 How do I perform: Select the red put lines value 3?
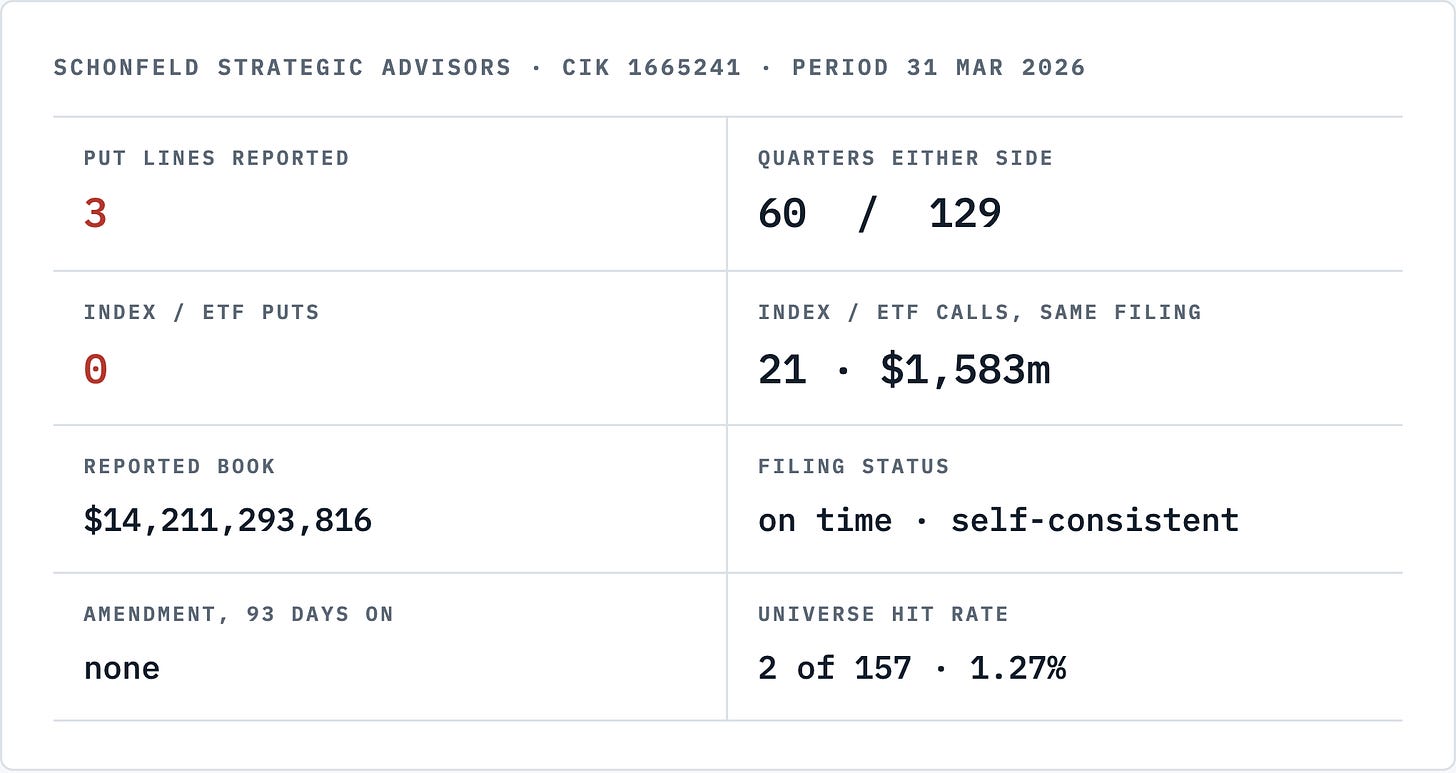tap(95, 214)
